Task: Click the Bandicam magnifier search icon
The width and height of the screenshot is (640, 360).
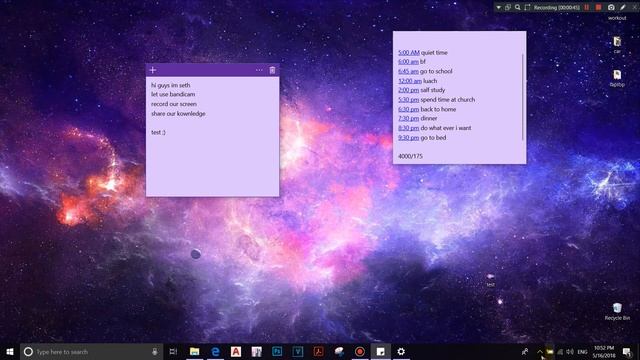Action: [518, 7]
